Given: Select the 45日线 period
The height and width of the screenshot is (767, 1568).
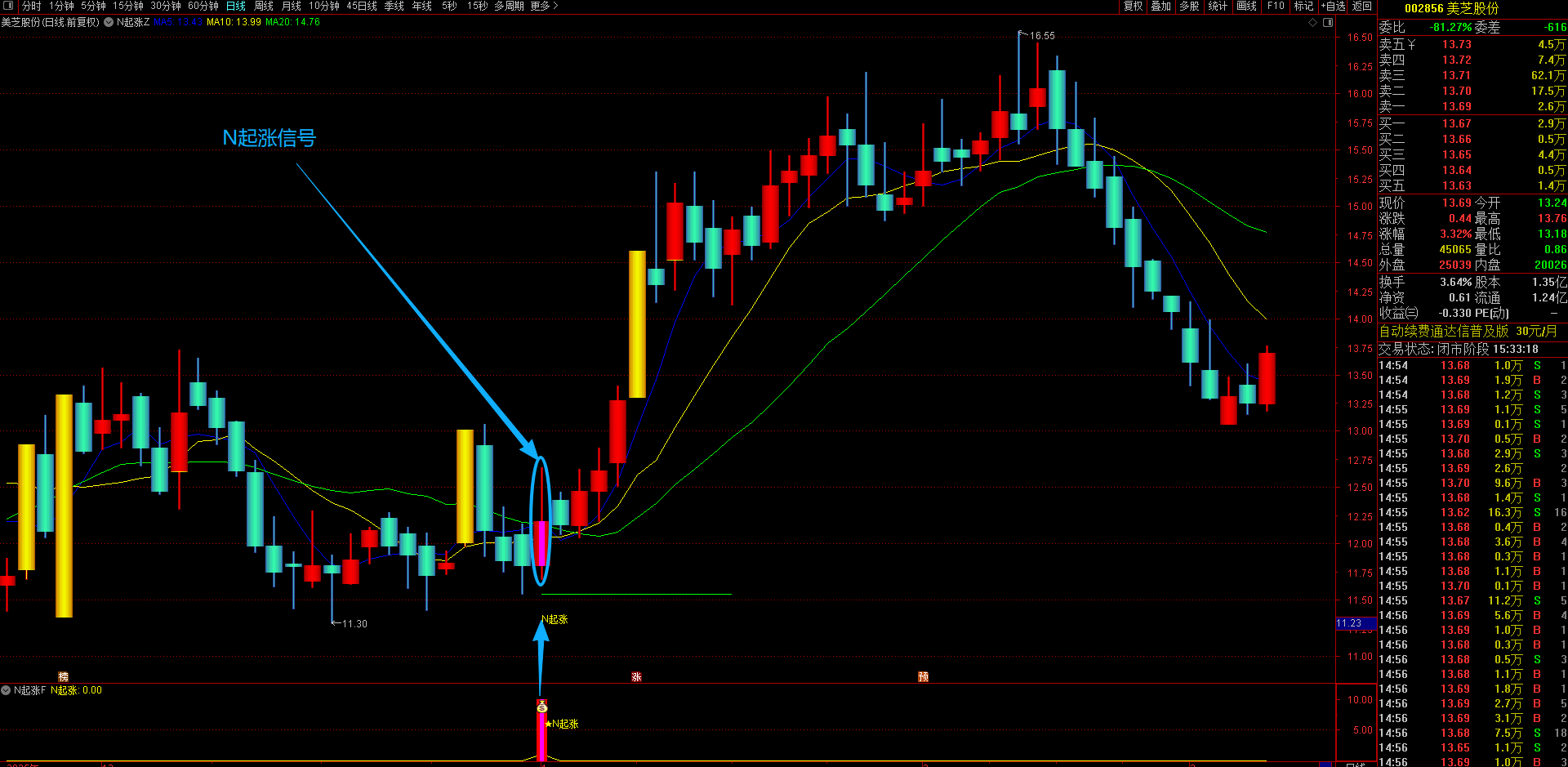Looking at the screenshot, I should point(362,6).
